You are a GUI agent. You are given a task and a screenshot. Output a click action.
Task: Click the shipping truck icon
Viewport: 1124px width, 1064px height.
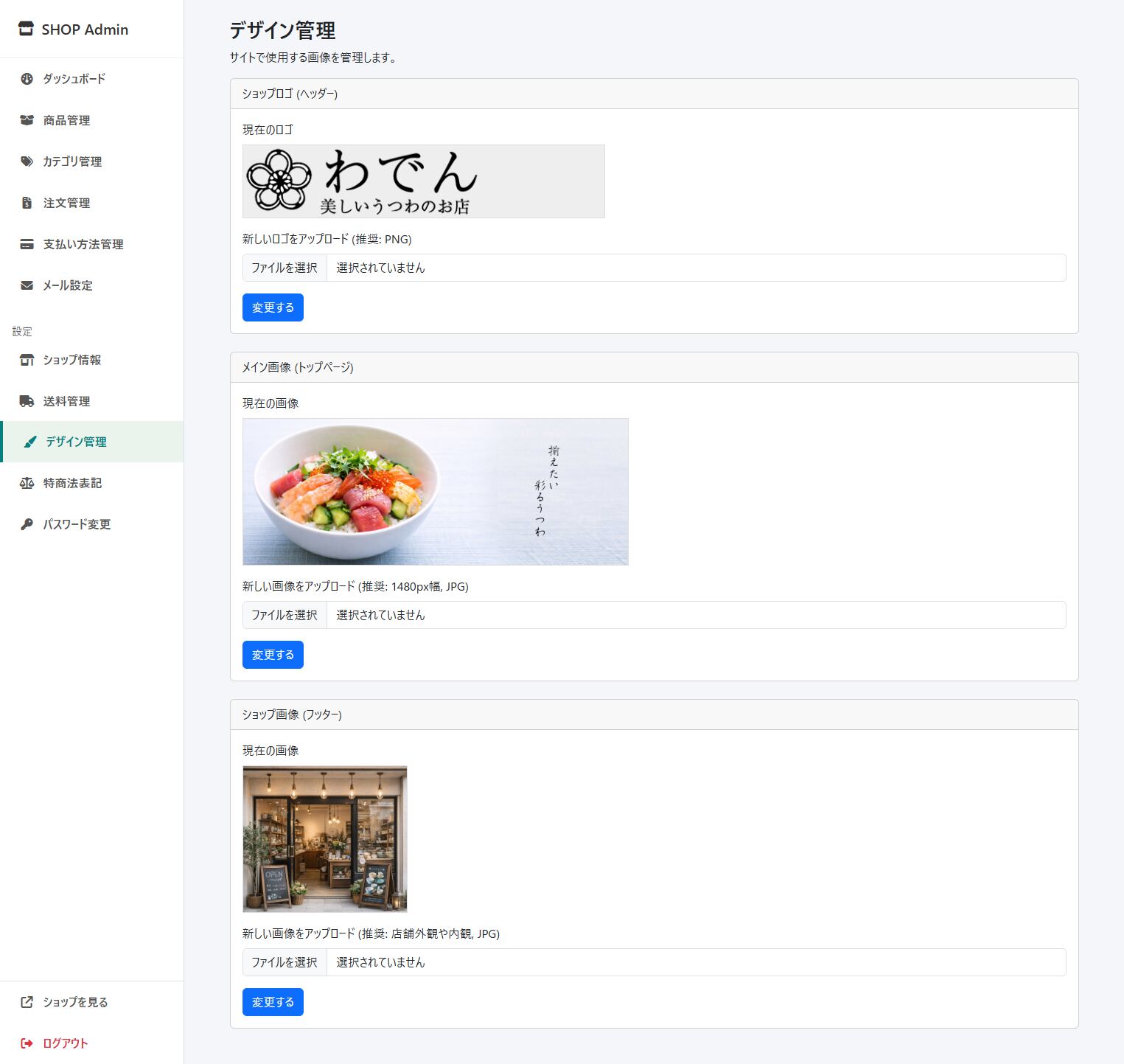[27, 401]
